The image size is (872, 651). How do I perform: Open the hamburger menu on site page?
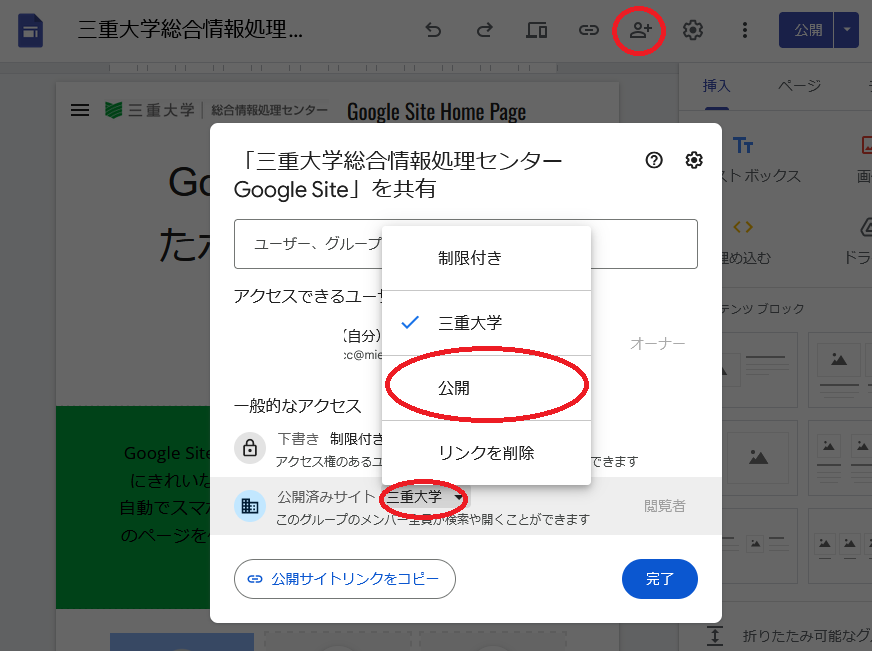point(80,110)
